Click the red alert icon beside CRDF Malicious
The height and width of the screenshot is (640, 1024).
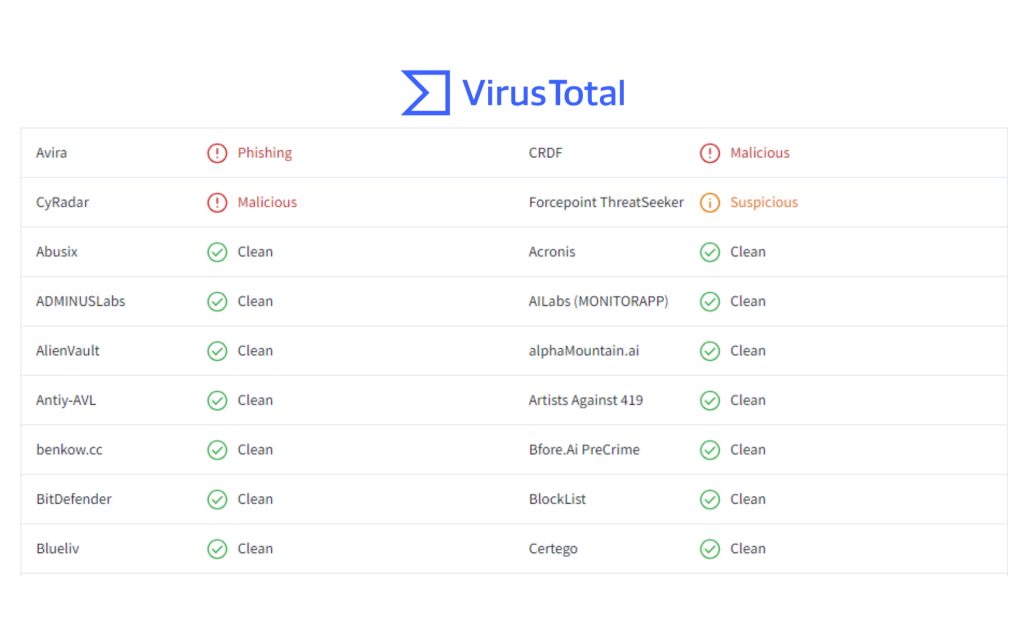pos(710,153)
